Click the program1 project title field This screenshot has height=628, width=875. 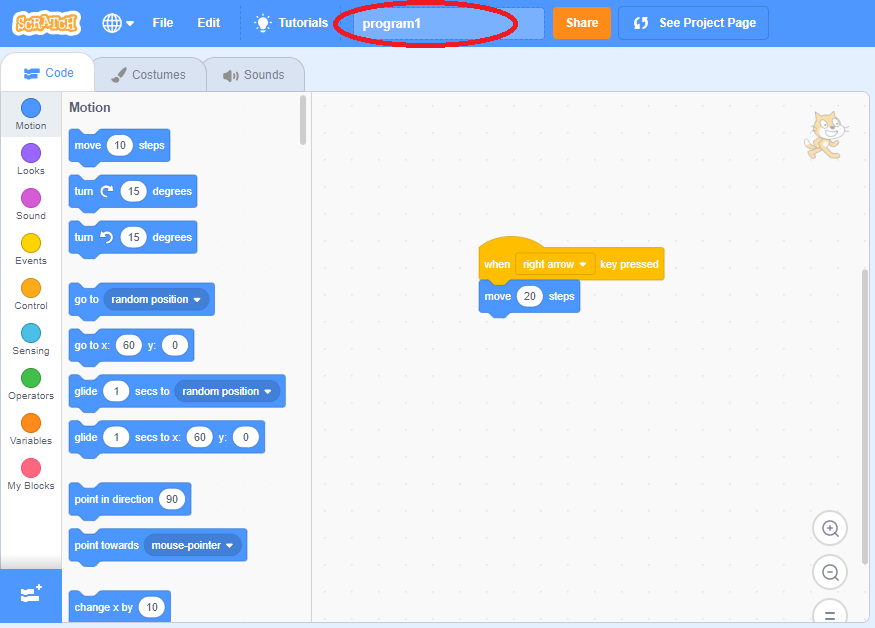(x=448, y=23)
